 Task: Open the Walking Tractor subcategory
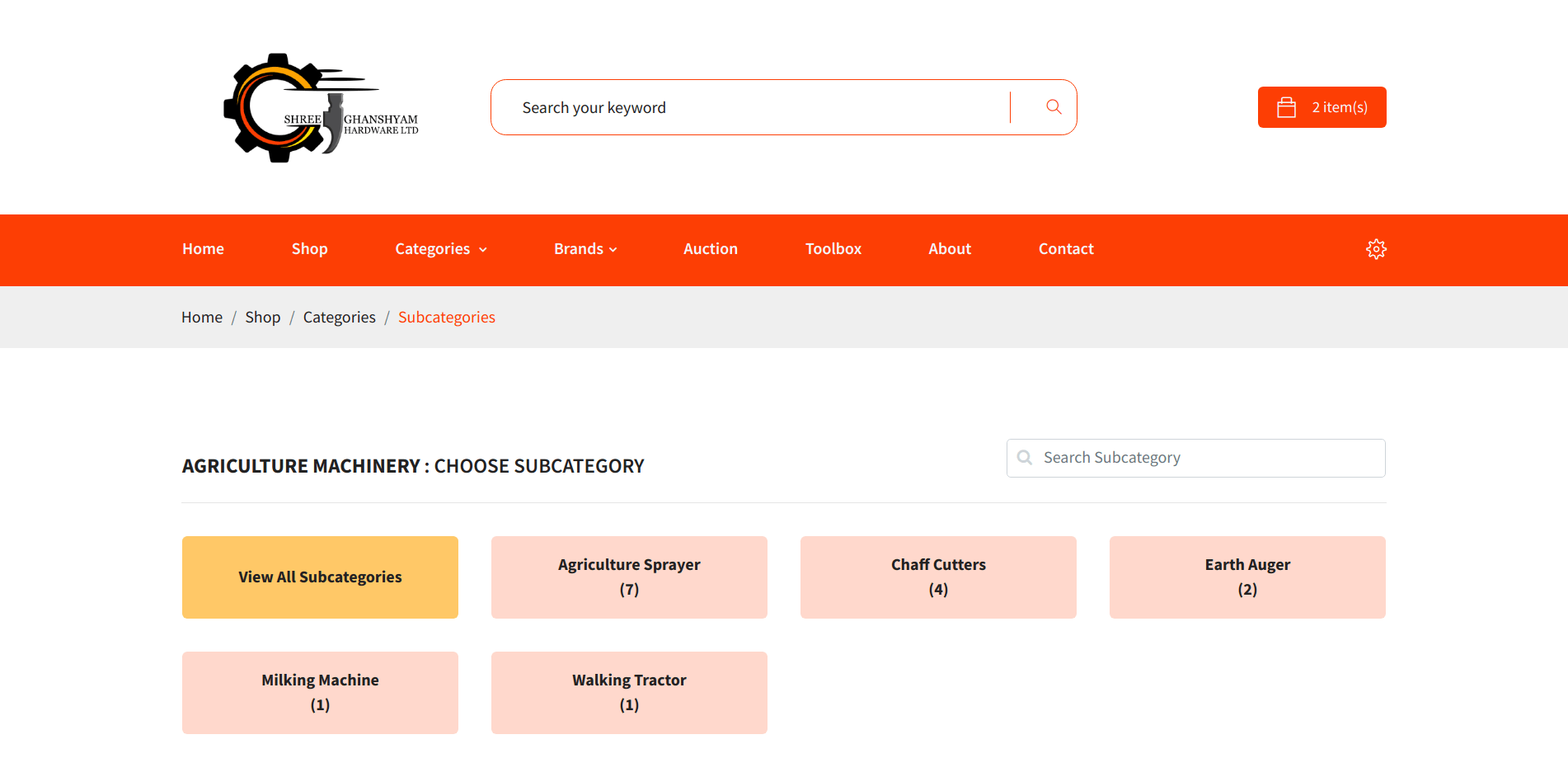point(628,692)
